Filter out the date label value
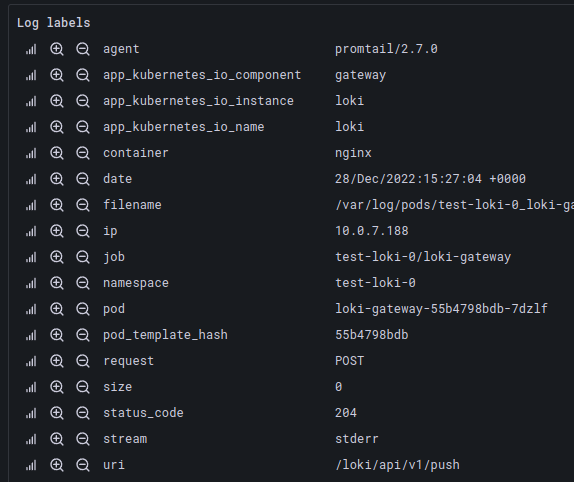The width and height of the screenshot is (574, 482). coord(83,179)
